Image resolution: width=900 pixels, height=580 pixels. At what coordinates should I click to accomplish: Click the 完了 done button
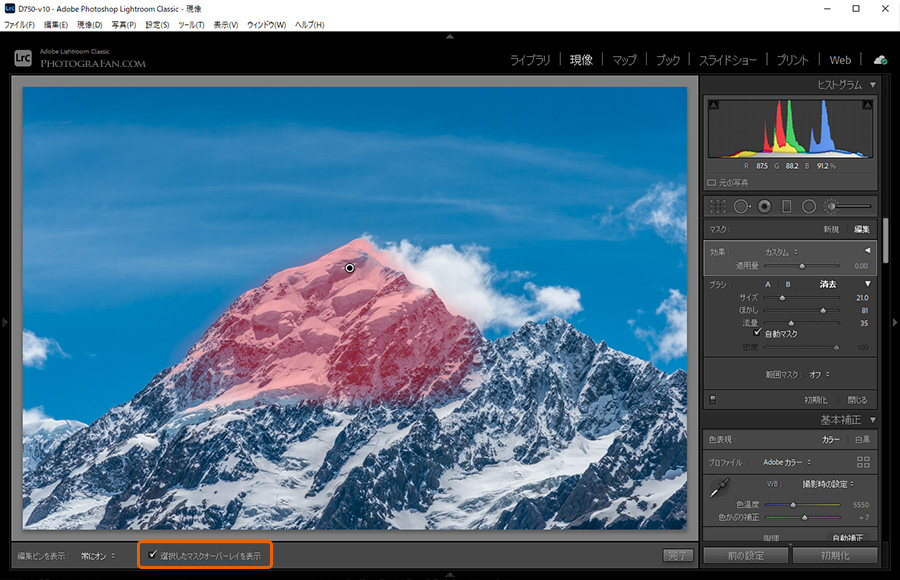678,555
